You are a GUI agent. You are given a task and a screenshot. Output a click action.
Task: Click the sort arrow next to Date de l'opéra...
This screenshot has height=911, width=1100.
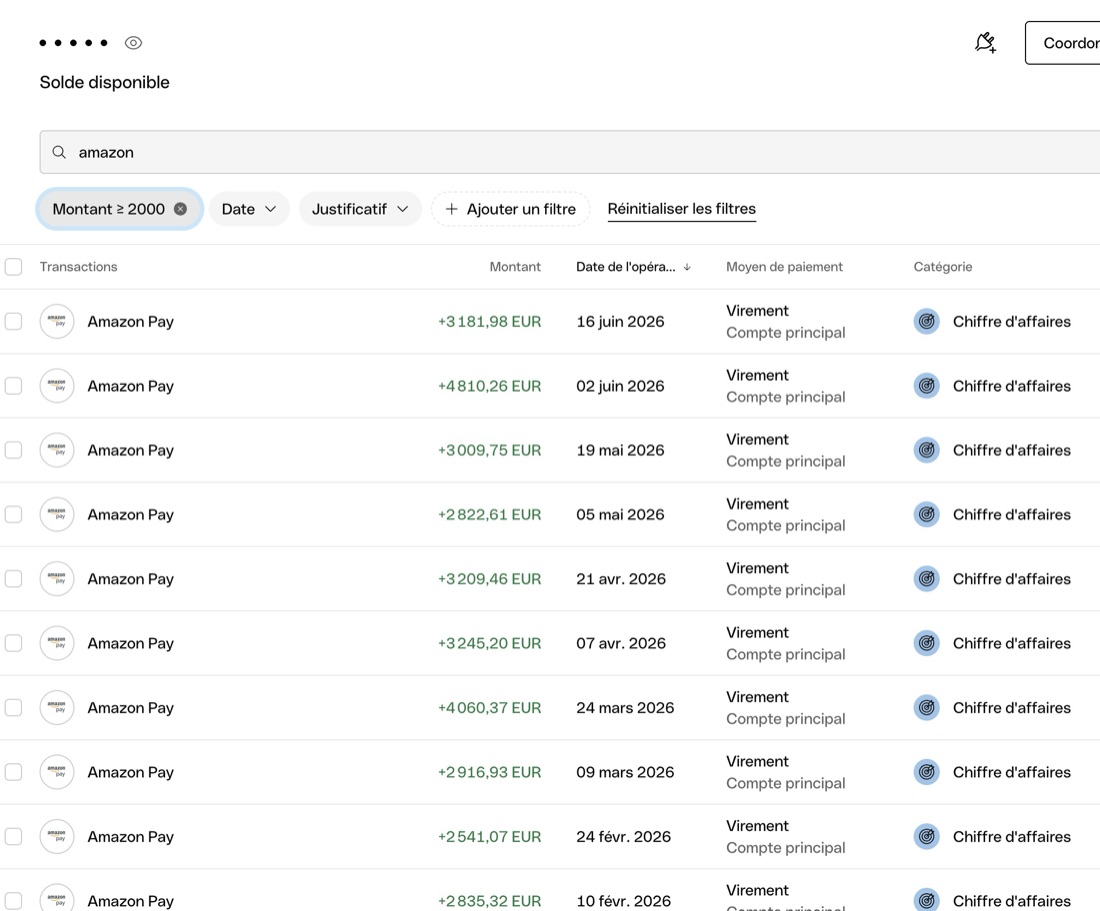tap(688, 267)
